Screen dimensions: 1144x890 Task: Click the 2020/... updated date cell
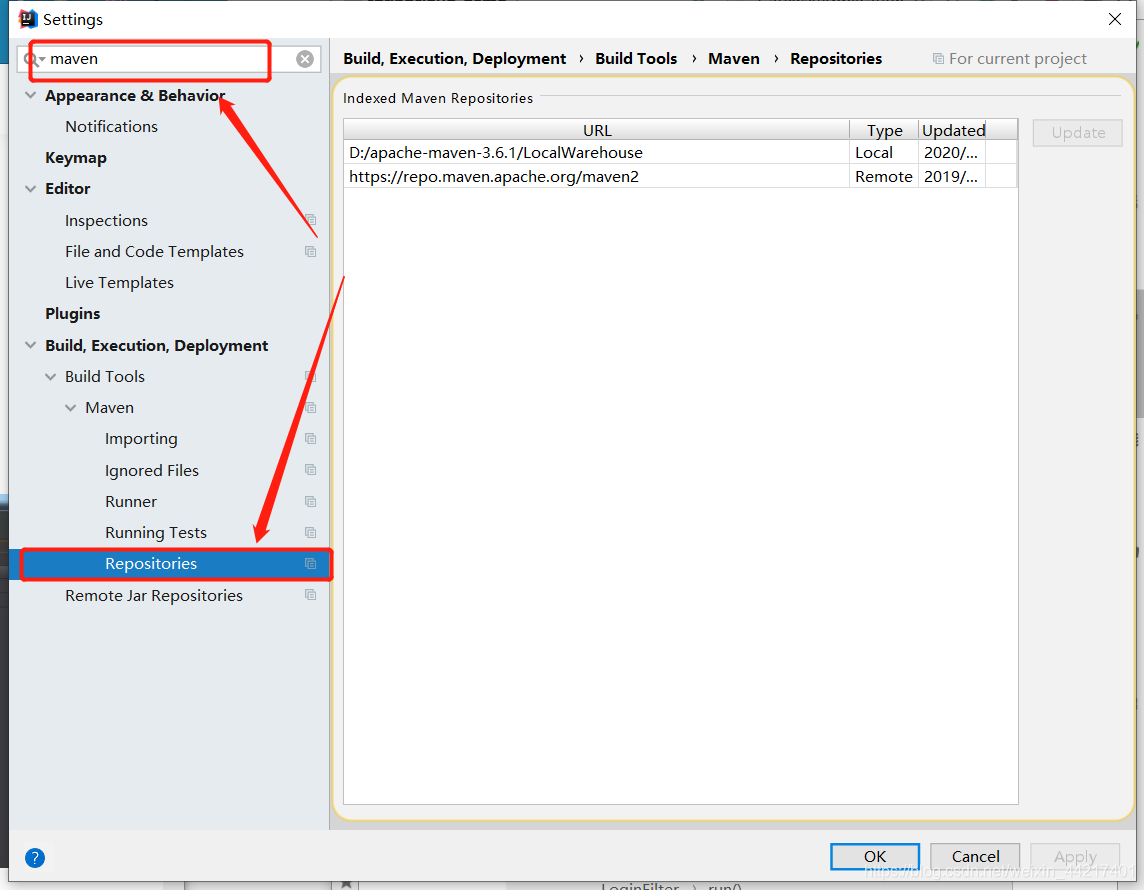(951, 152)
